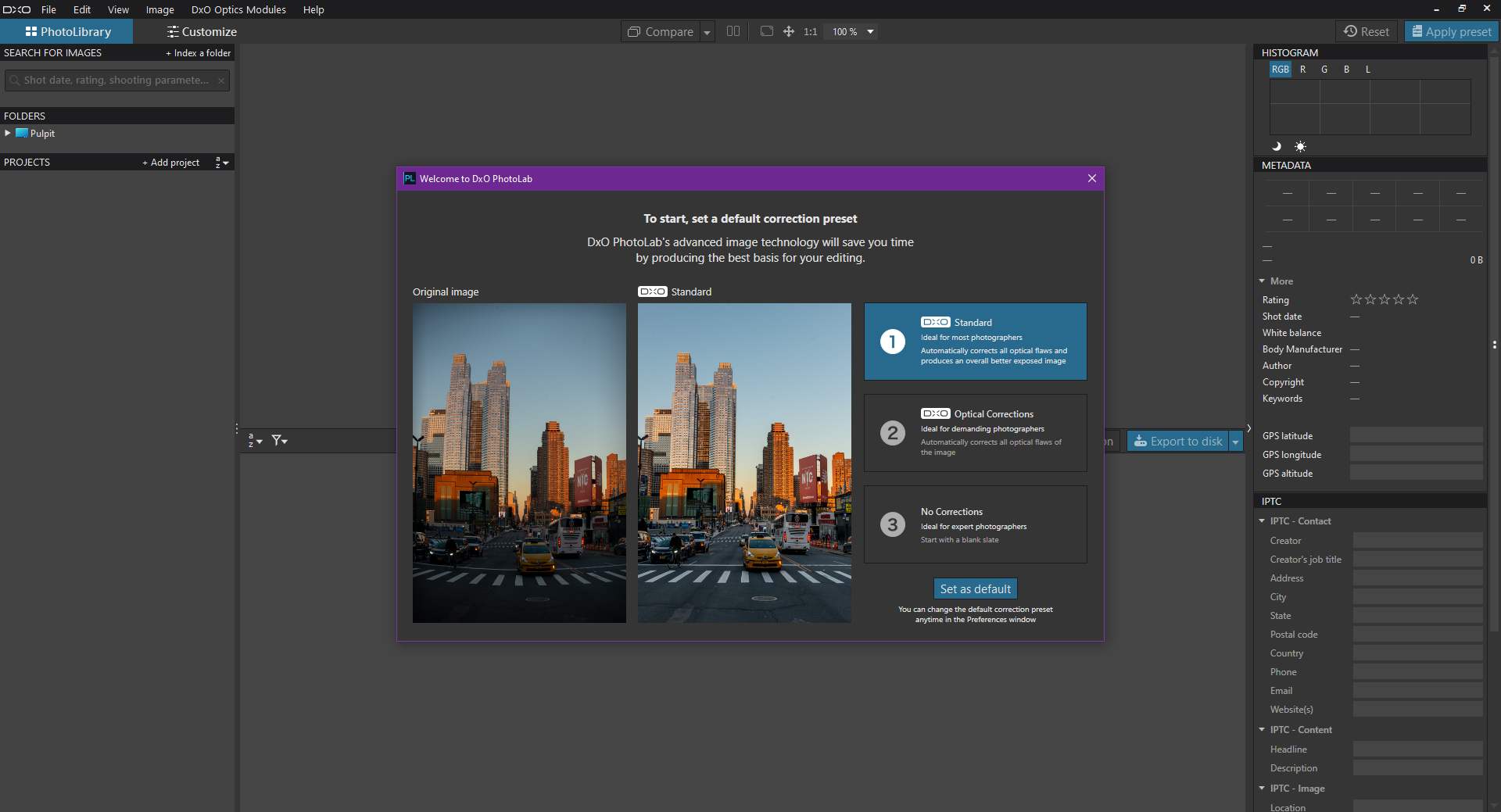
Task: Open the View menu
Action: 118,9
